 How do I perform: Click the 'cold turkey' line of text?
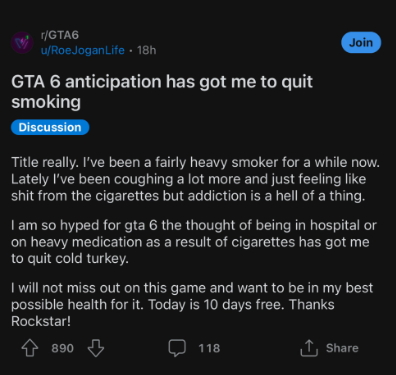tap(70, 259)
